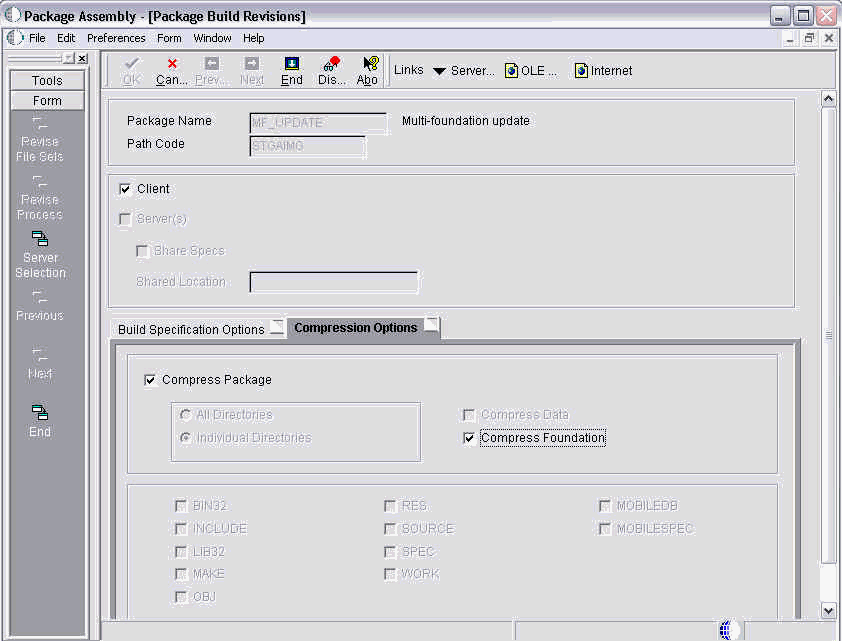Open the Window menu

[212, 38]
